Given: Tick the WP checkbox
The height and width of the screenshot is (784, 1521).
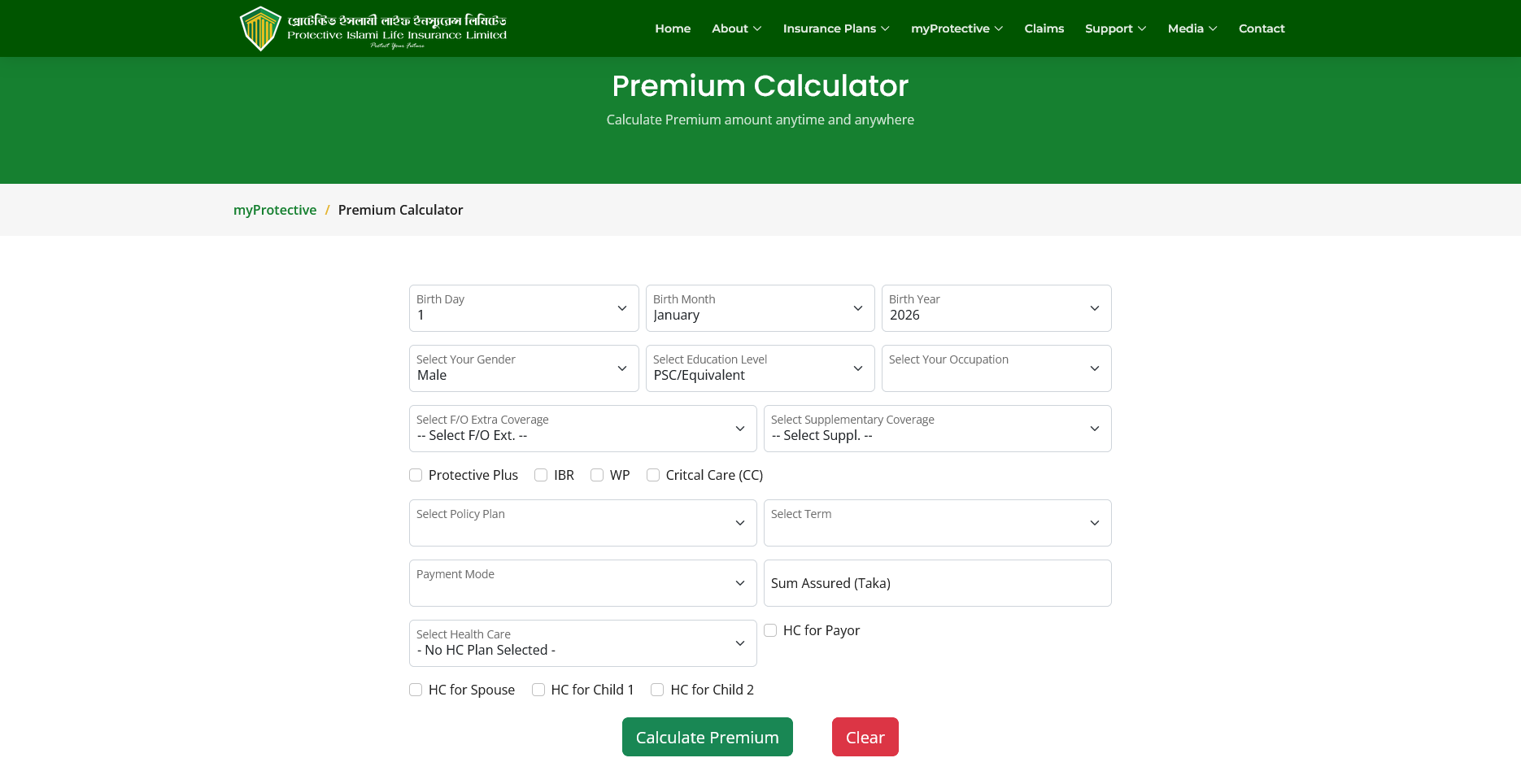Looking at the screenshot, I should click(597, 475).
